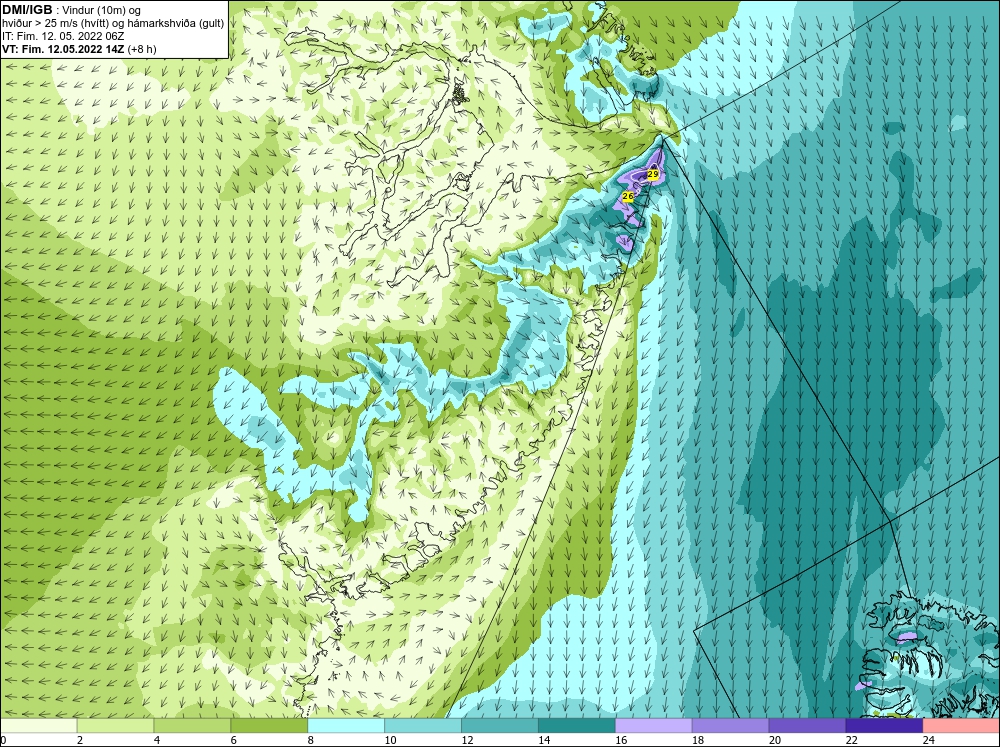Click the 0–2 m/s pale yellow legend swatch

coord(38,726)
